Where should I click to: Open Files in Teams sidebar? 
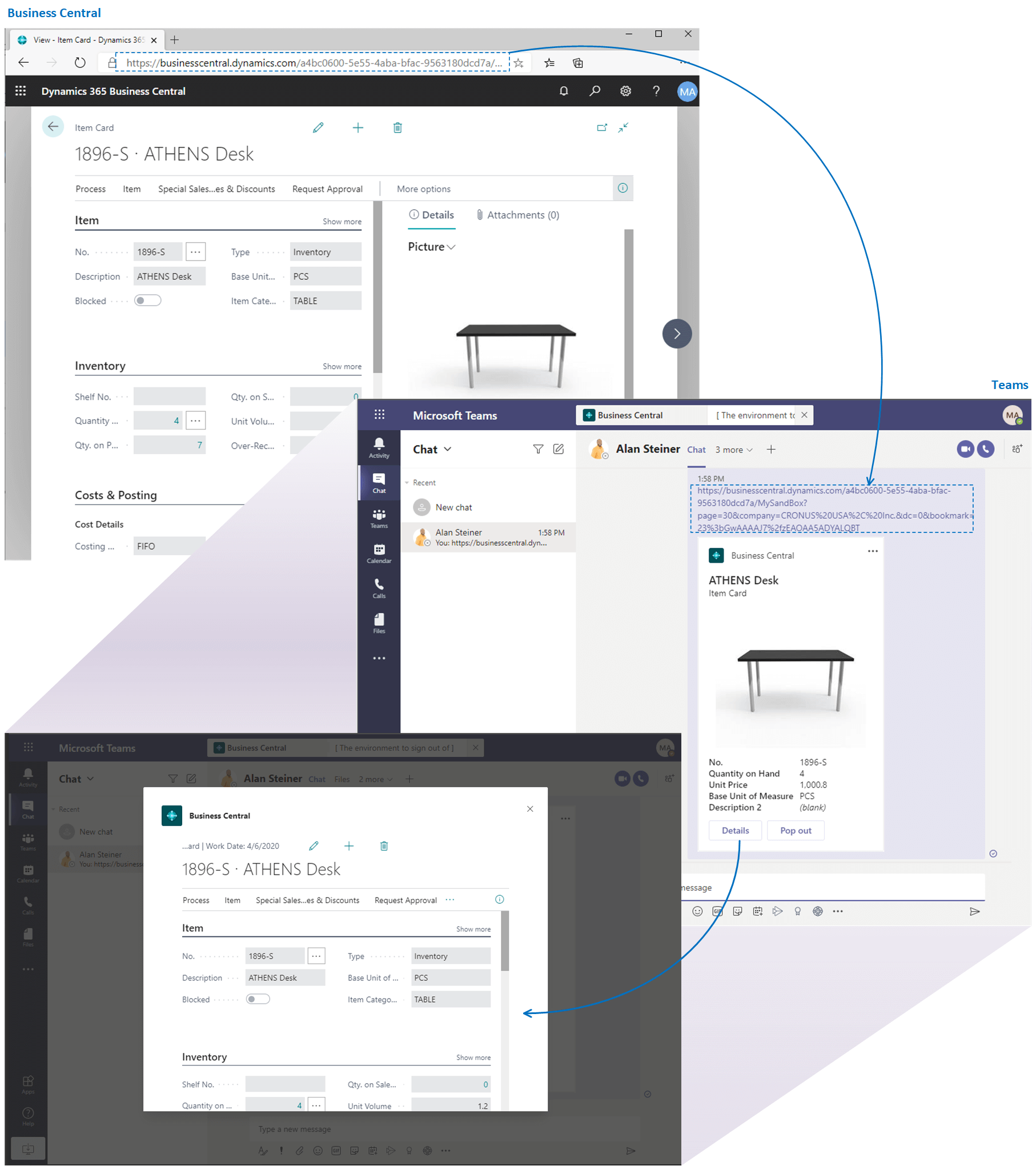[x=379, y=623]
